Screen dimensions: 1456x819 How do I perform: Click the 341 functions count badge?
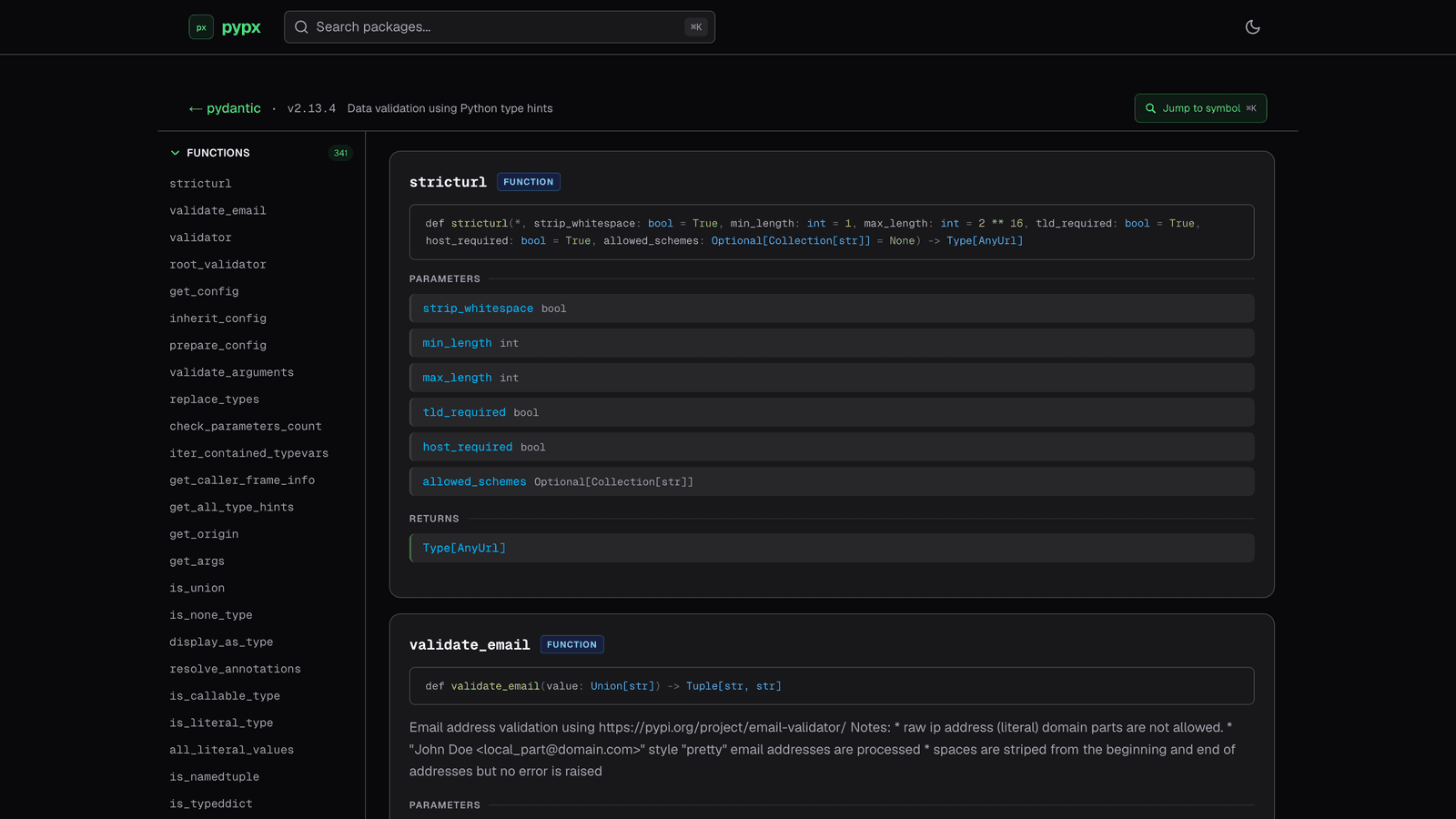click(340, 153)
